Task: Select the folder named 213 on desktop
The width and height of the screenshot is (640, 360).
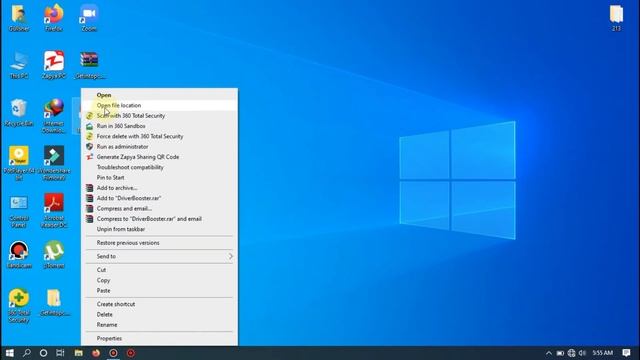Action: [x=616, y=18]
